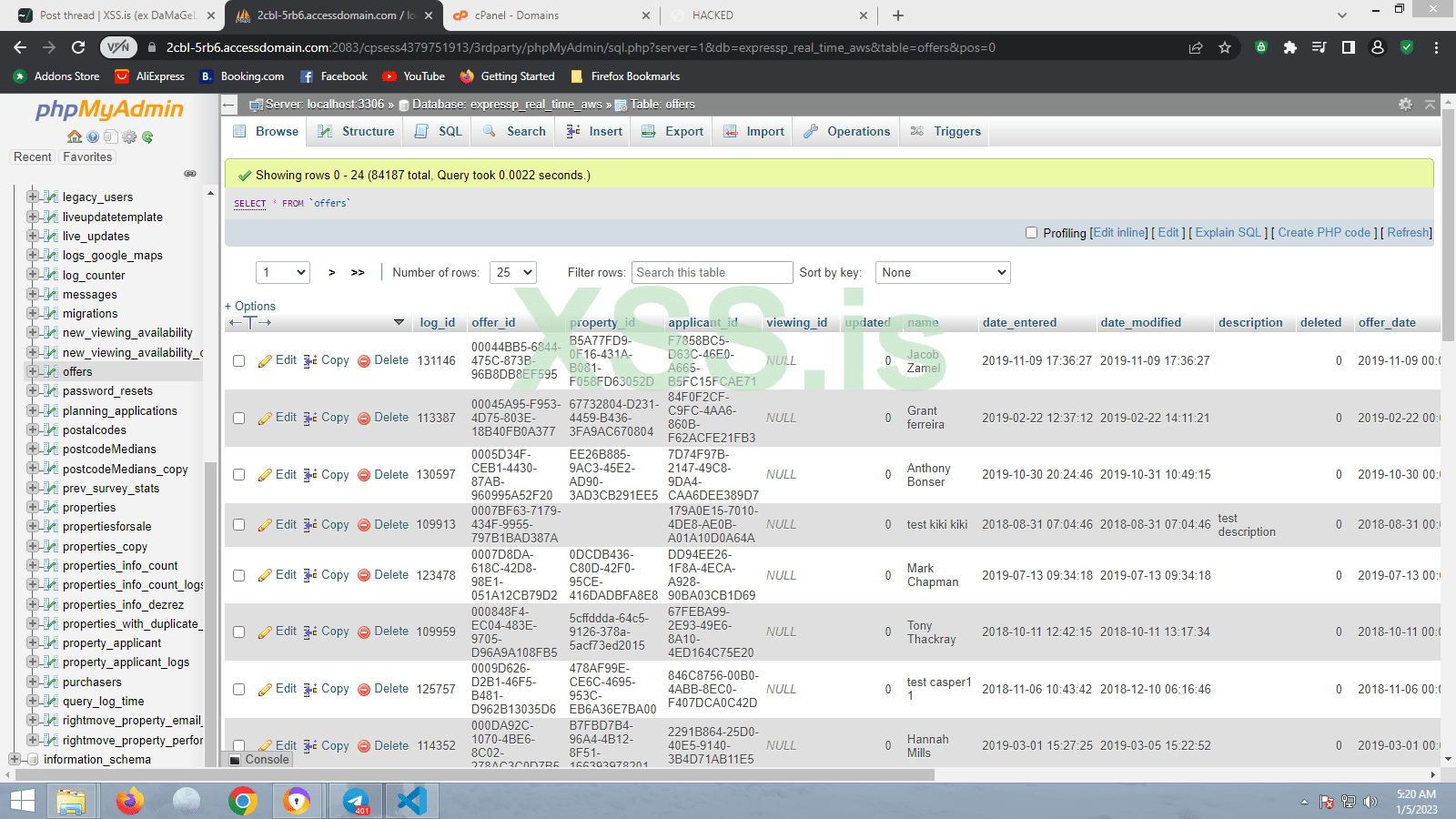Open the blue question-mark documentation icon
The image size is (1456, 819).
(x=93, y=136)
